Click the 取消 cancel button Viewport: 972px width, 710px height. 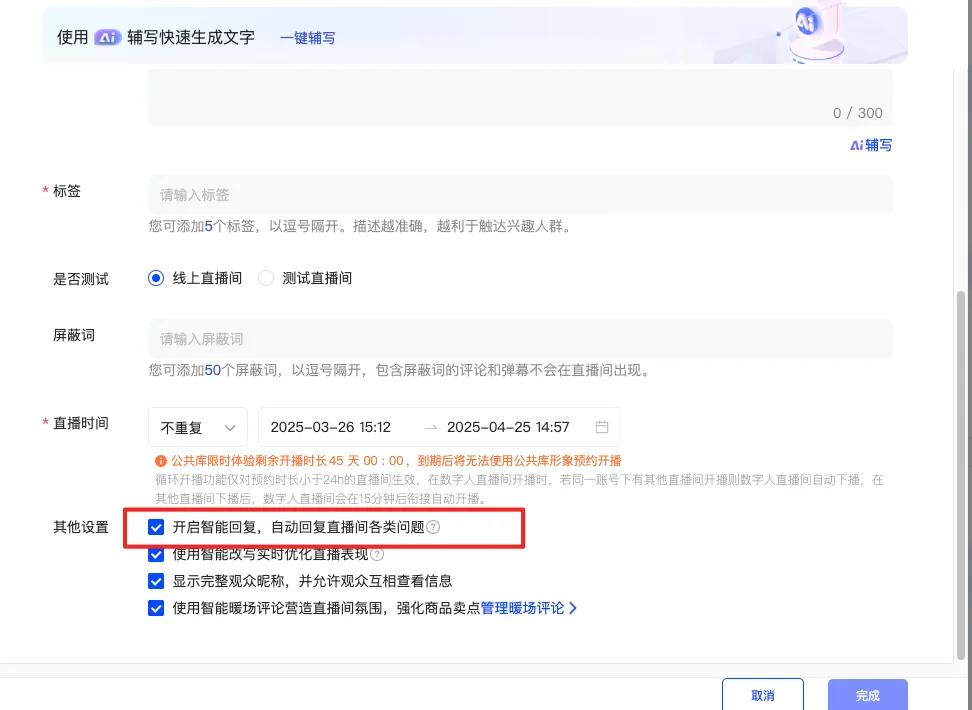762,697
